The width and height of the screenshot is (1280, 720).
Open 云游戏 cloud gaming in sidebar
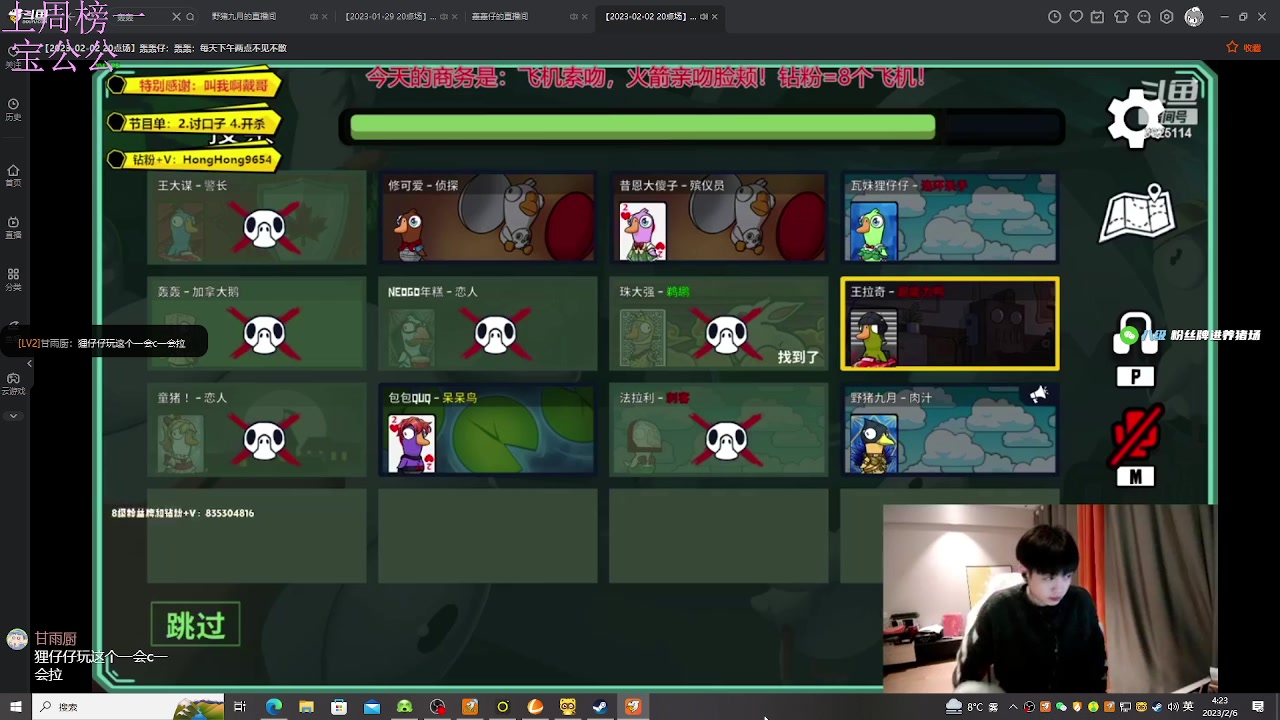pos(13,384)
